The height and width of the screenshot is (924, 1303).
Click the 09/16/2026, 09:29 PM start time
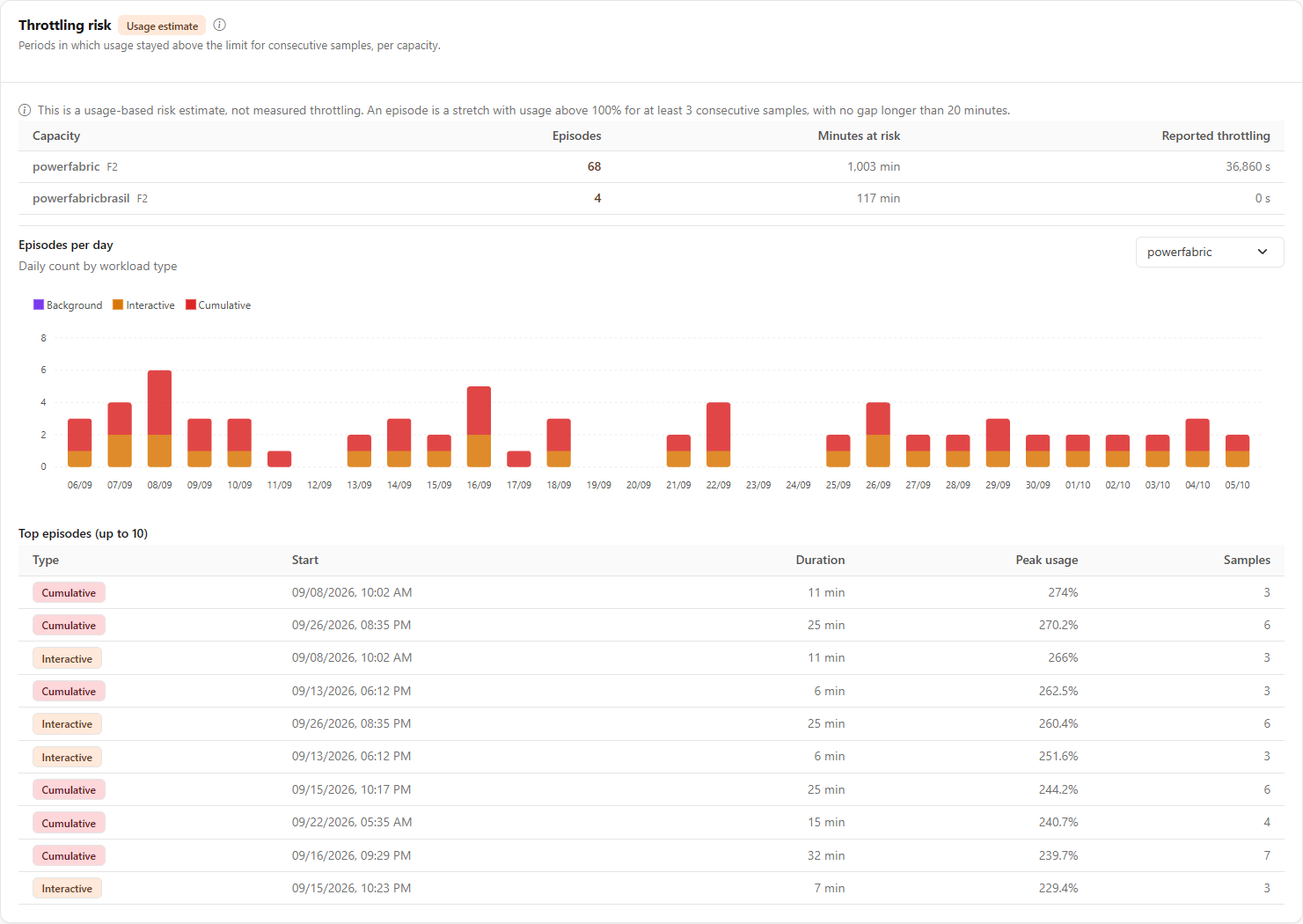[x=351, y=855]
